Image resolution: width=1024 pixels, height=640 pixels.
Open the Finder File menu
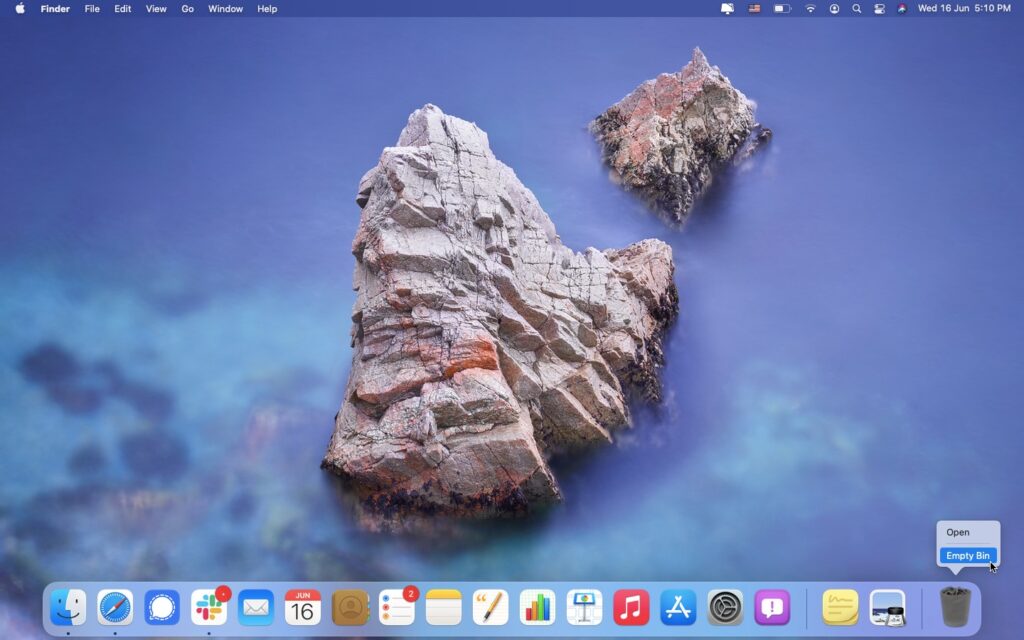91,8
